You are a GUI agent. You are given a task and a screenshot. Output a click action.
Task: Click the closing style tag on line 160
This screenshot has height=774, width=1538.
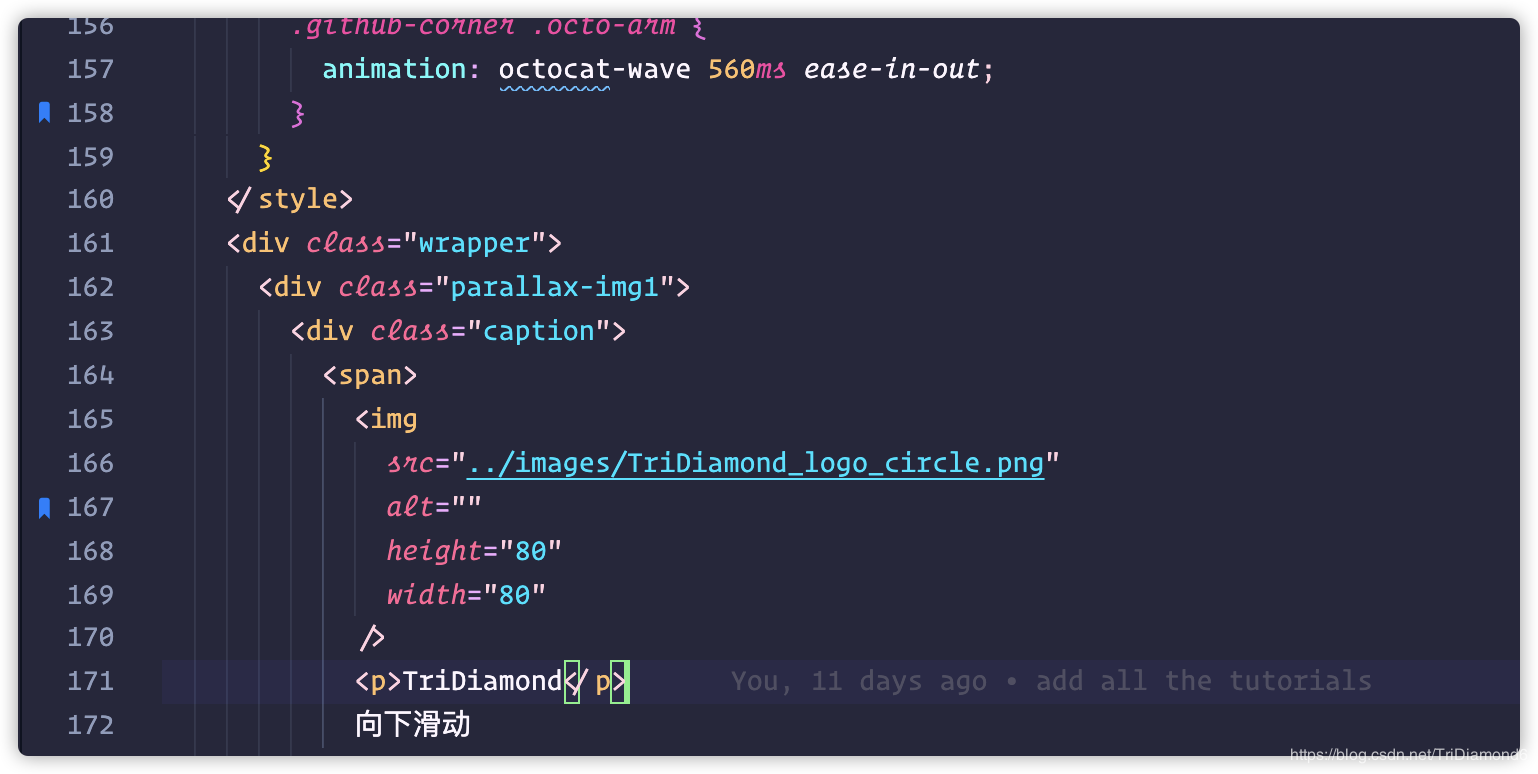point(290,199)
